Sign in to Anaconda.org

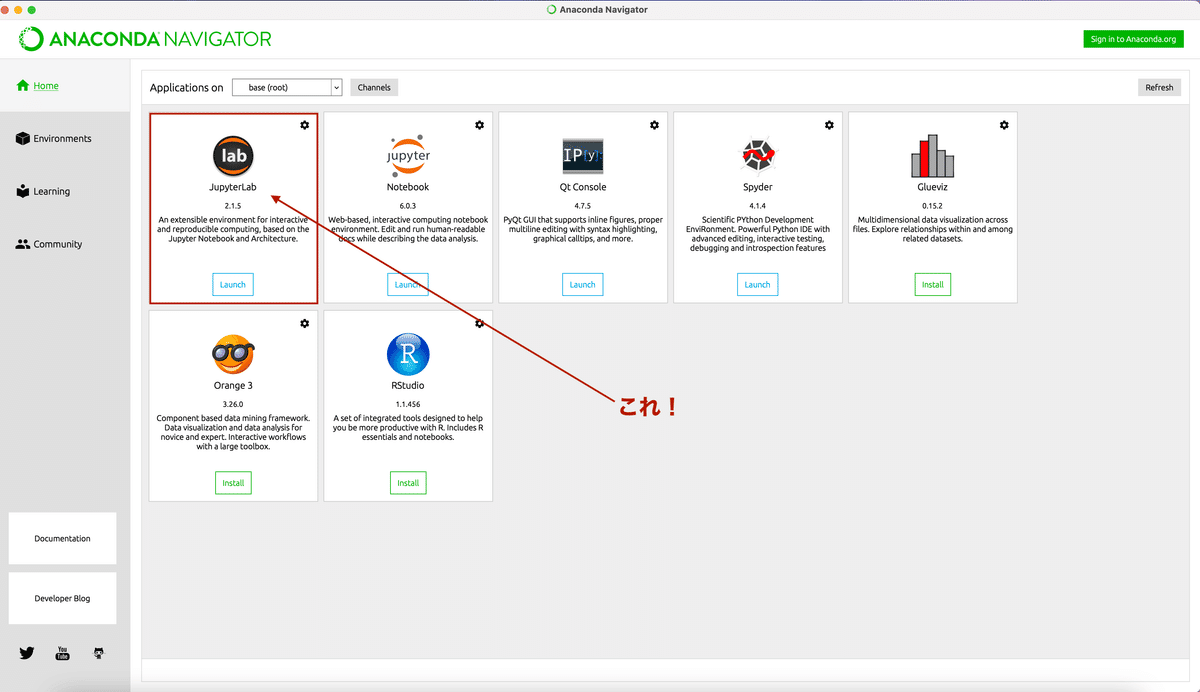(x=1133, y=39)
